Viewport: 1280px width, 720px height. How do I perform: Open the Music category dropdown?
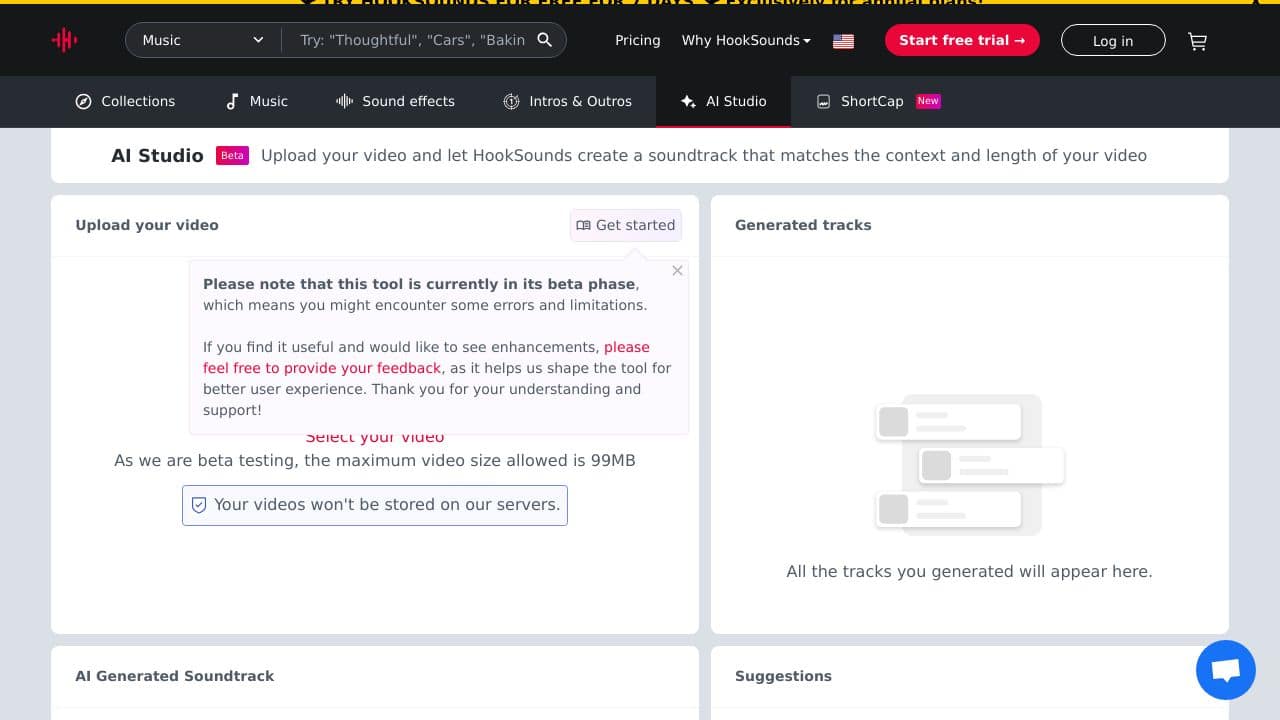[203, 40]
